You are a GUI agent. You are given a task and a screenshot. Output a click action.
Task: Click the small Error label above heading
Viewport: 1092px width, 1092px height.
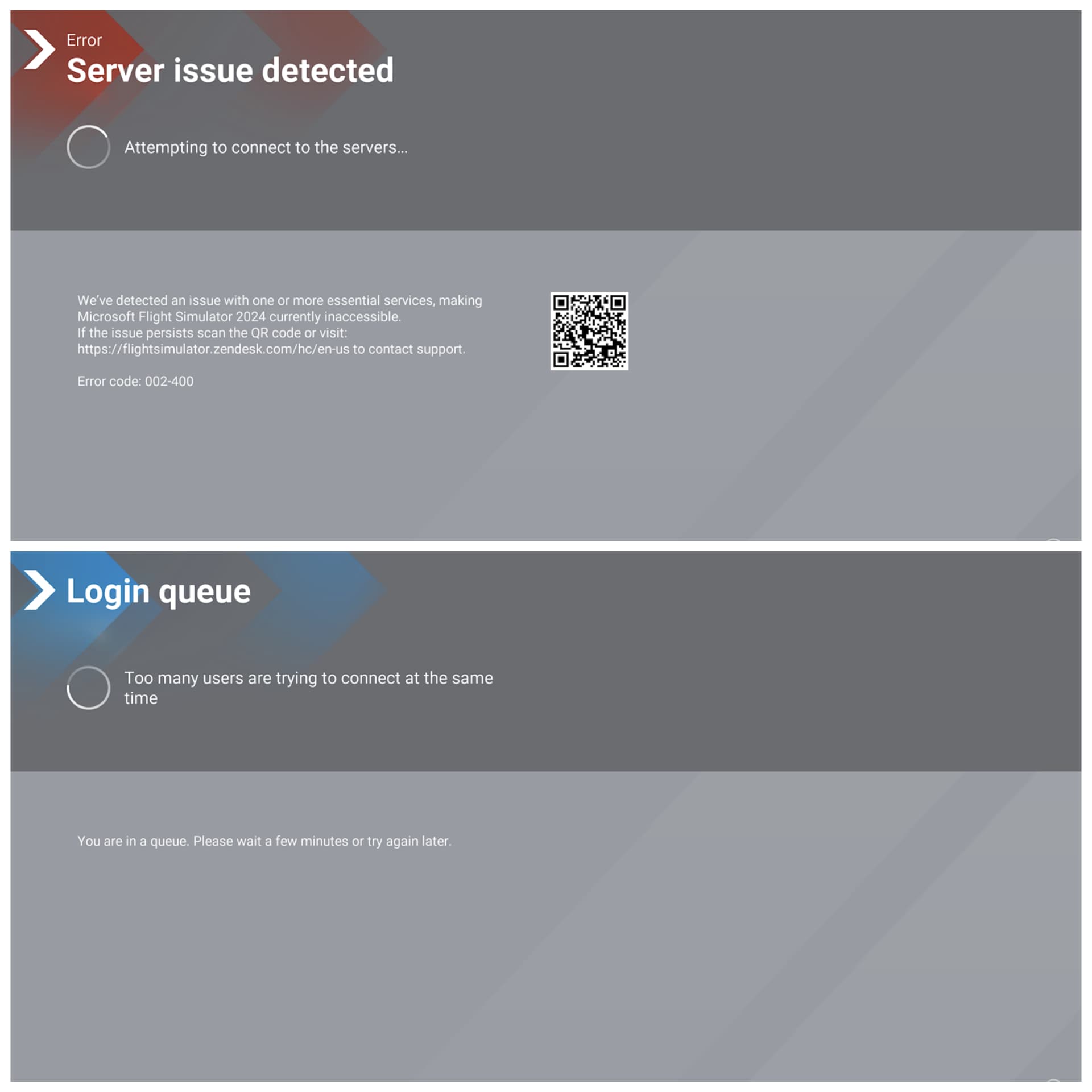84,40
